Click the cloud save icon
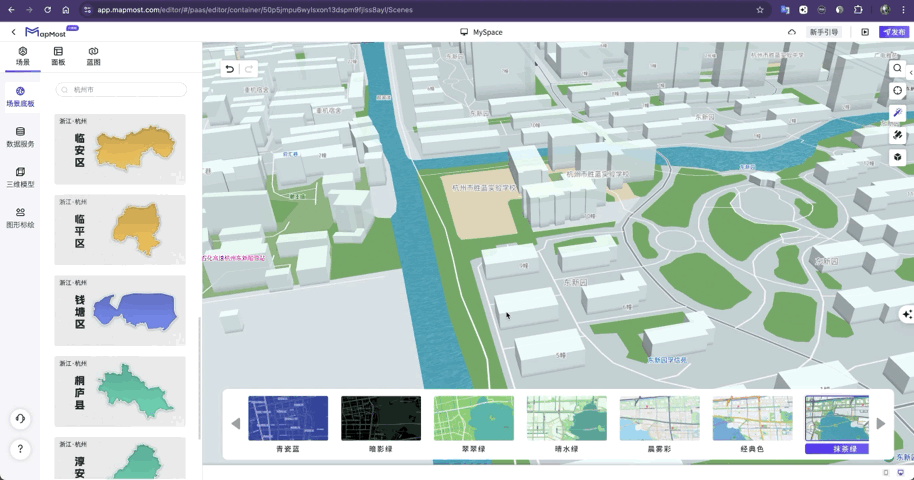The width and height of the screenshot is (914, 480). click(792, 32)
